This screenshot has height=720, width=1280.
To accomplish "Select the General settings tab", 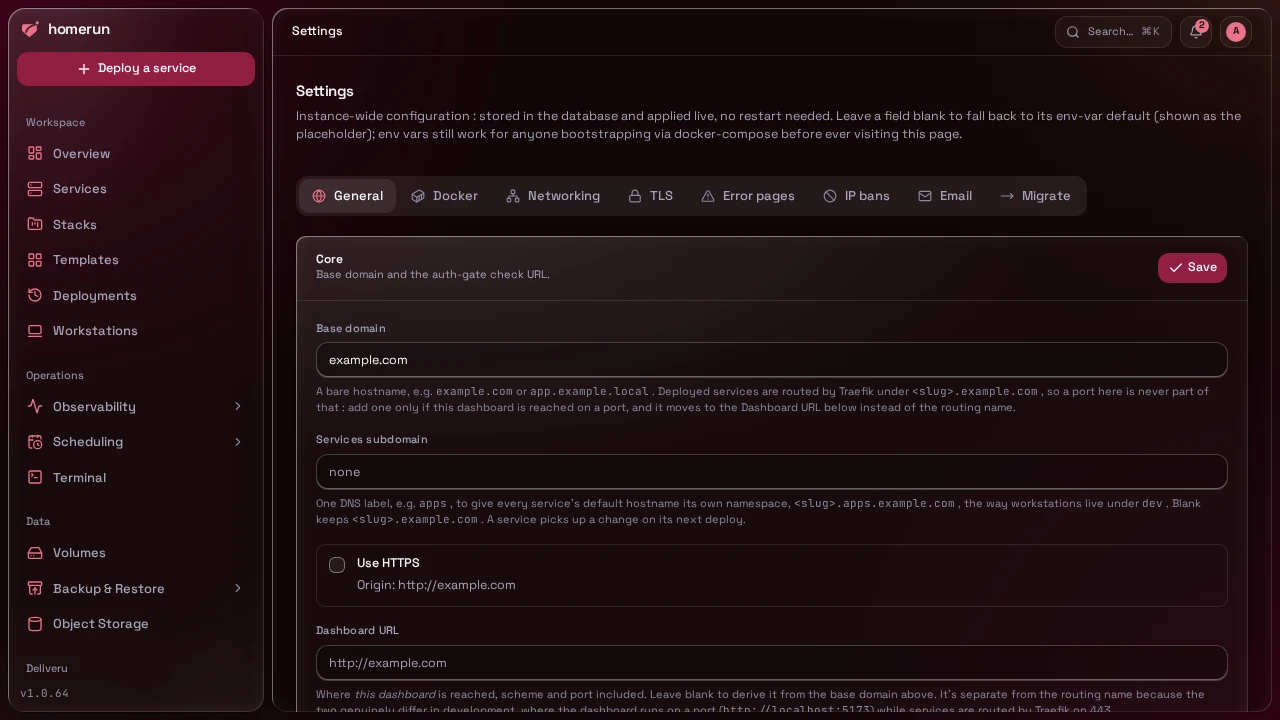I will (x=347, y=196).
